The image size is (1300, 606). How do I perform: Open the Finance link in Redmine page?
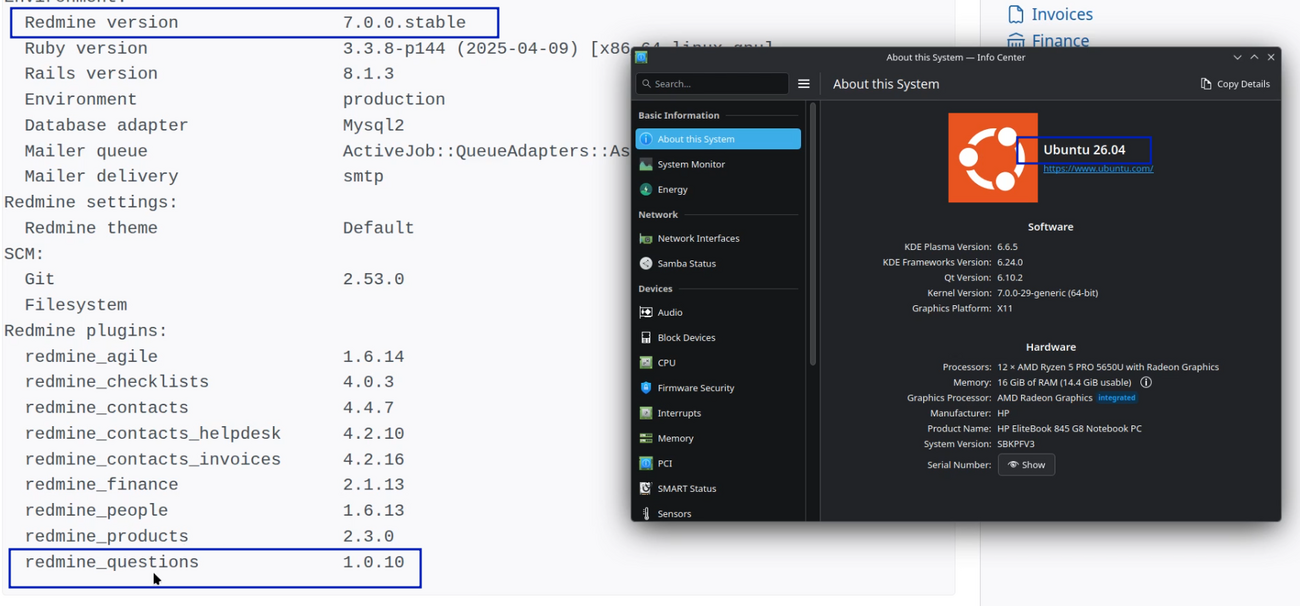click(x=1060, y=41)
